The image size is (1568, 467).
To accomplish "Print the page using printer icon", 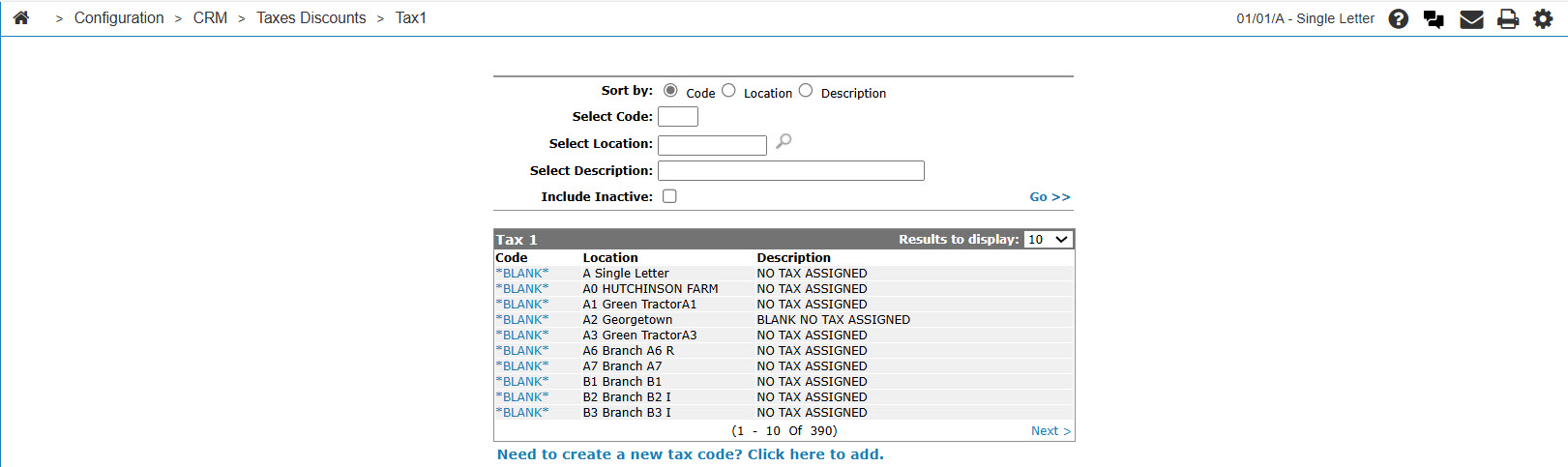I will pyautogui.click(x=1507, y=18).
